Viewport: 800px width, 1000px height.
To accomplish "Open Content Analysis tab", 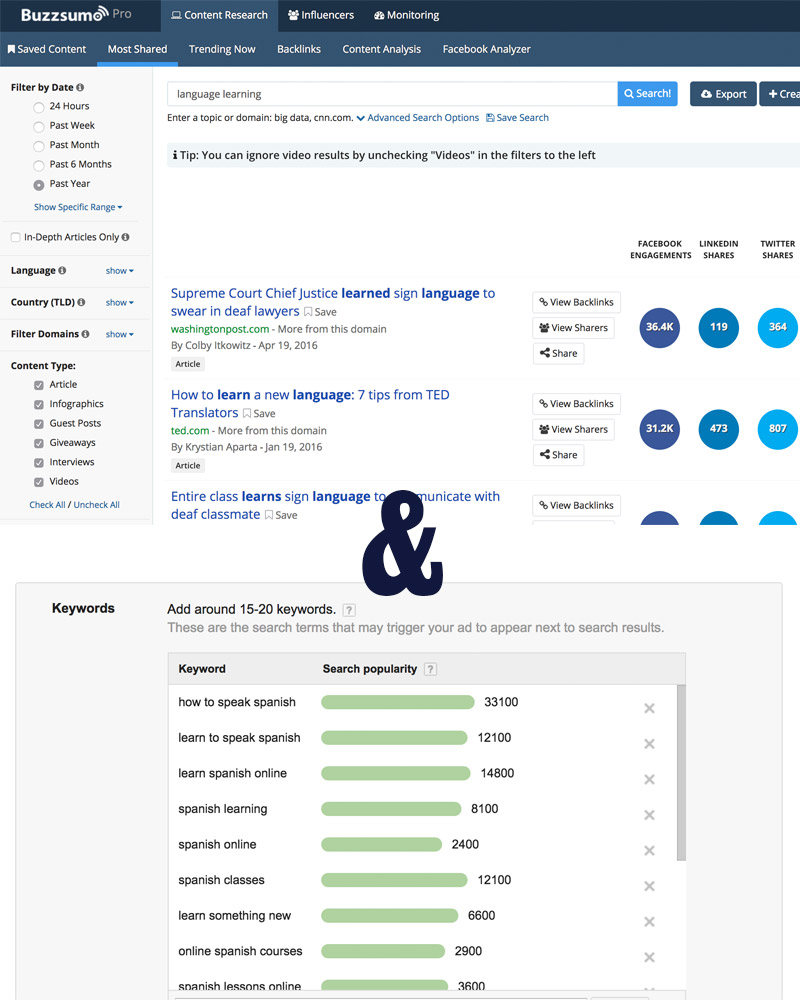I will [x=381, y=49].
